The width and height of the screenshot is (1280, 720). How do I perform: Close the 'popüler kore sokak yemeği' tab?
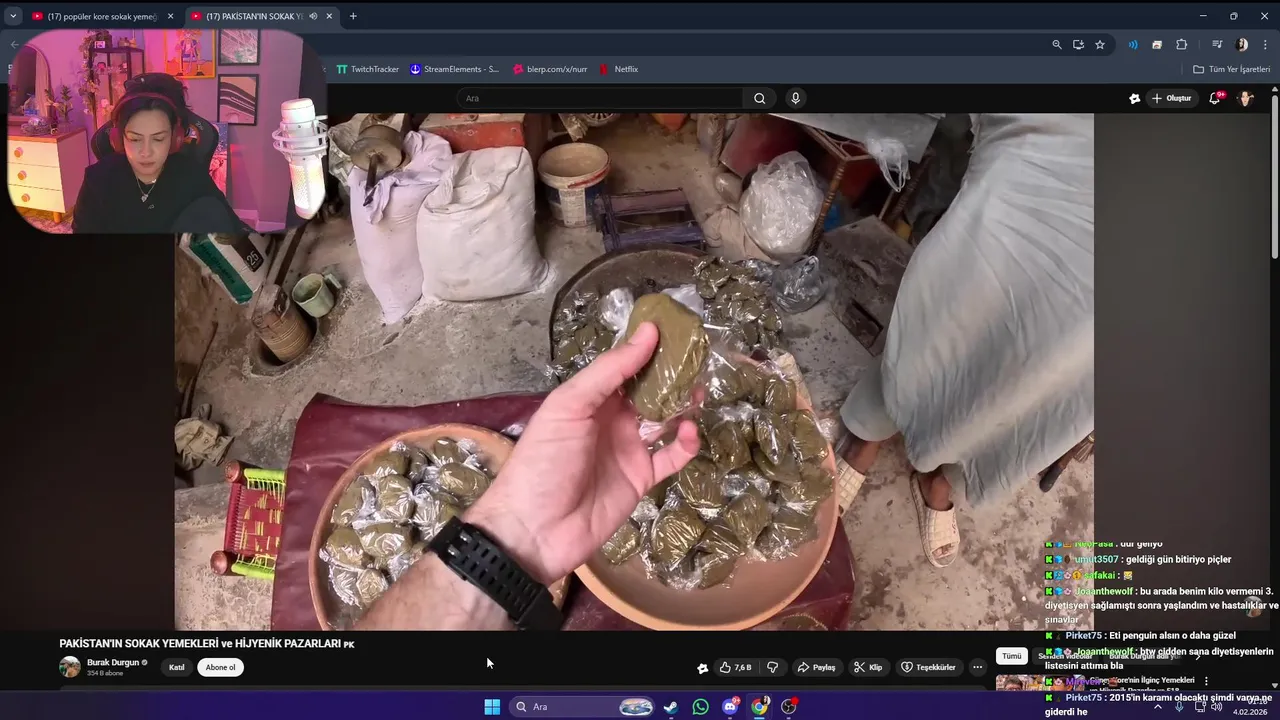pyautogui.click(x=170, y=16)
